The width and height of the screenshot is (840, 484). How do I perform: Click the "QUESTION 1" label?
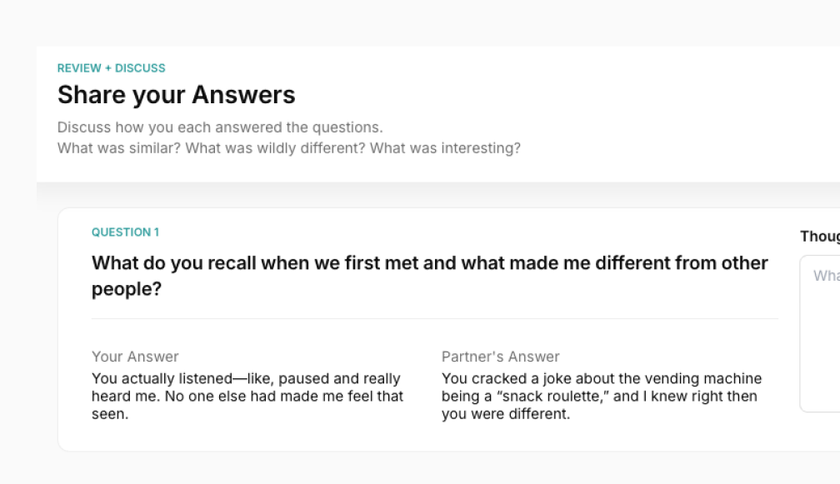[125, 232]
